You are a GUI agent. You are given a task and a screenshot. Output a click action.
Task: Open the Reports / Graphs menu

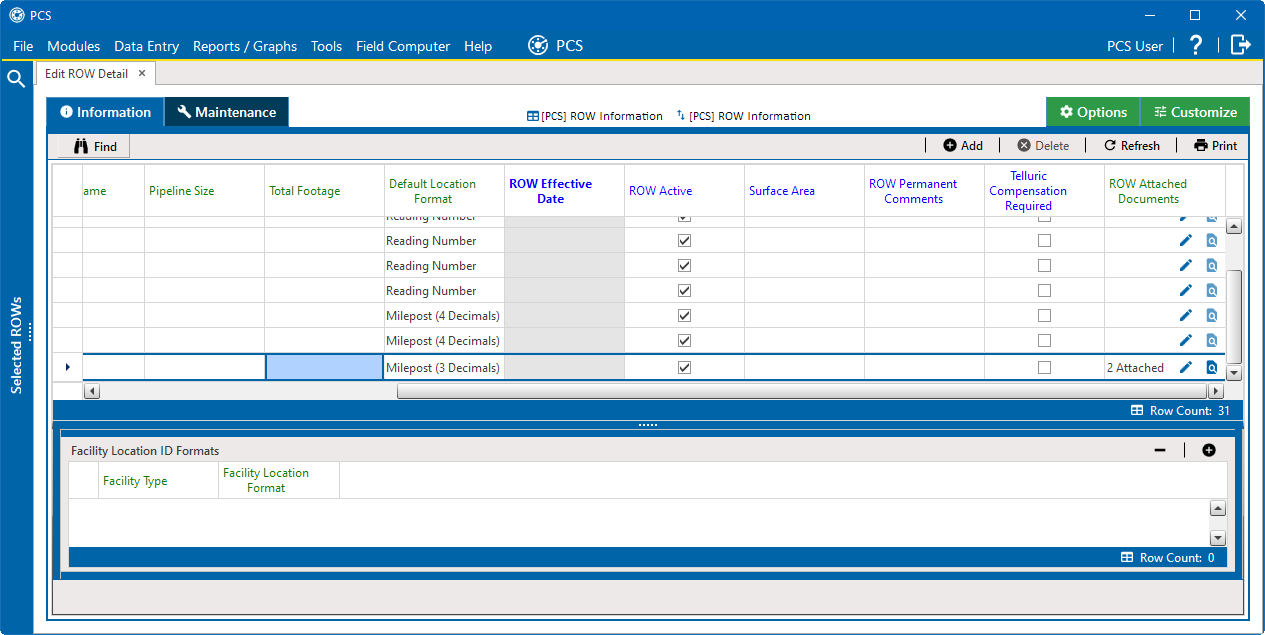click(245, 46)
